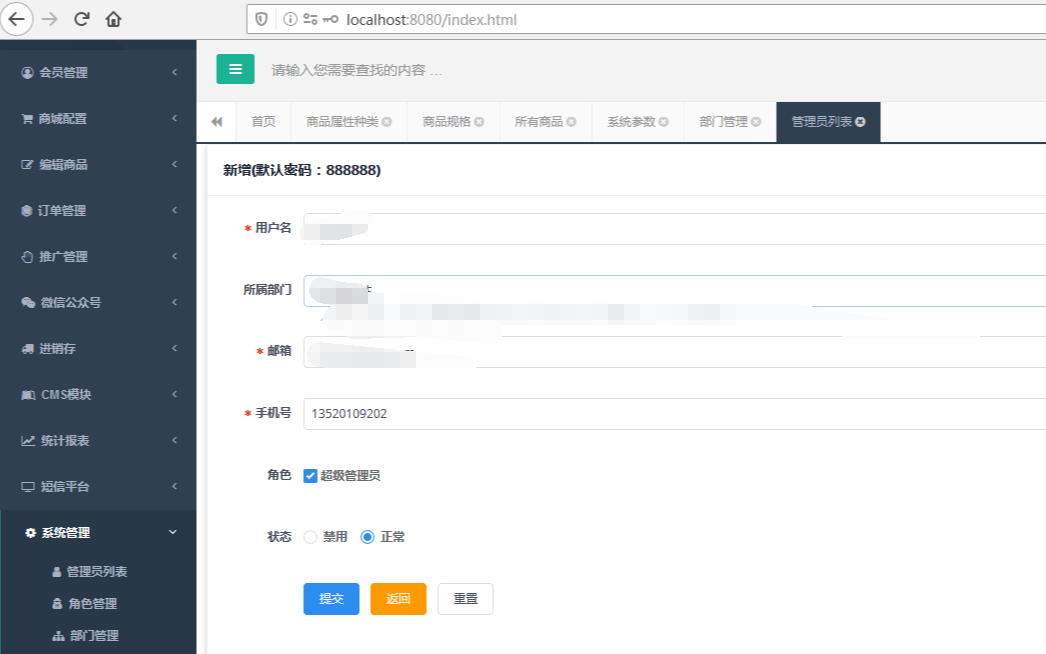Click the 手机号 field showing 13520109202

[674, 414]
